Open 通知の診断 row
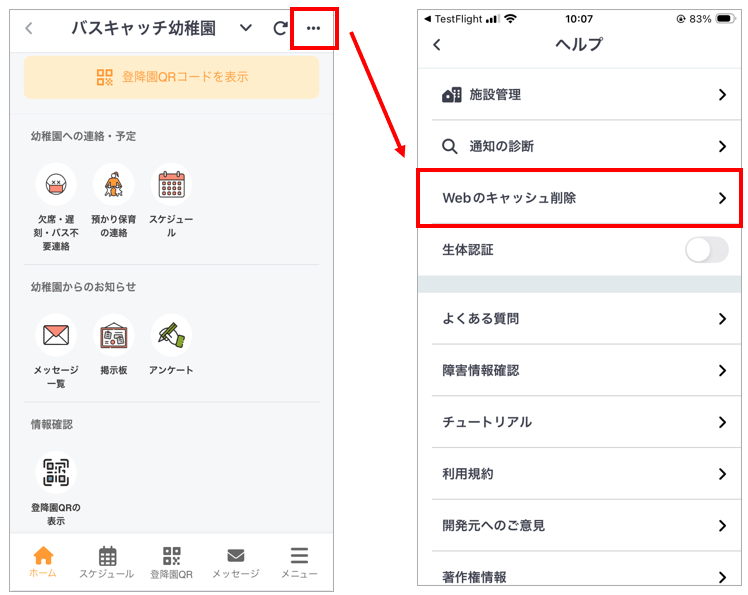The height and width of the screenshot is (595, 748). (x=579, y=146)
